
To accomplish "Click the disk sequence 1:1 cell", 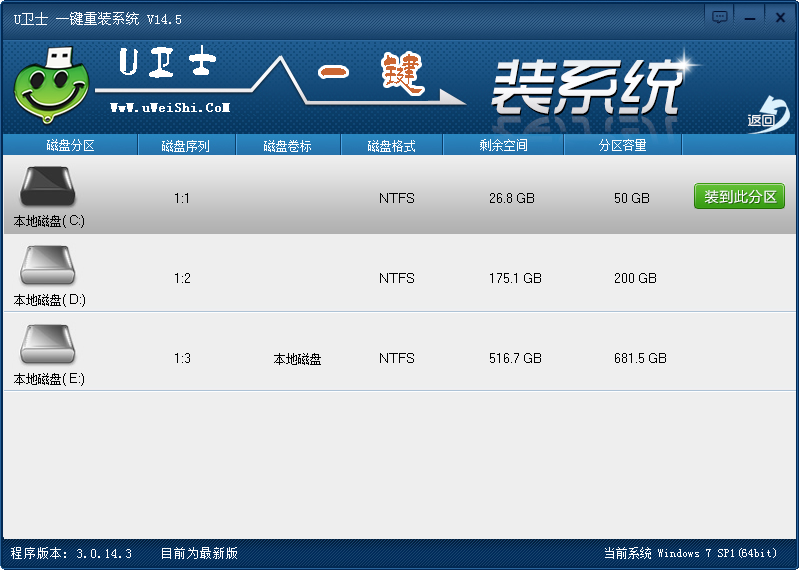I will (182, 198).
